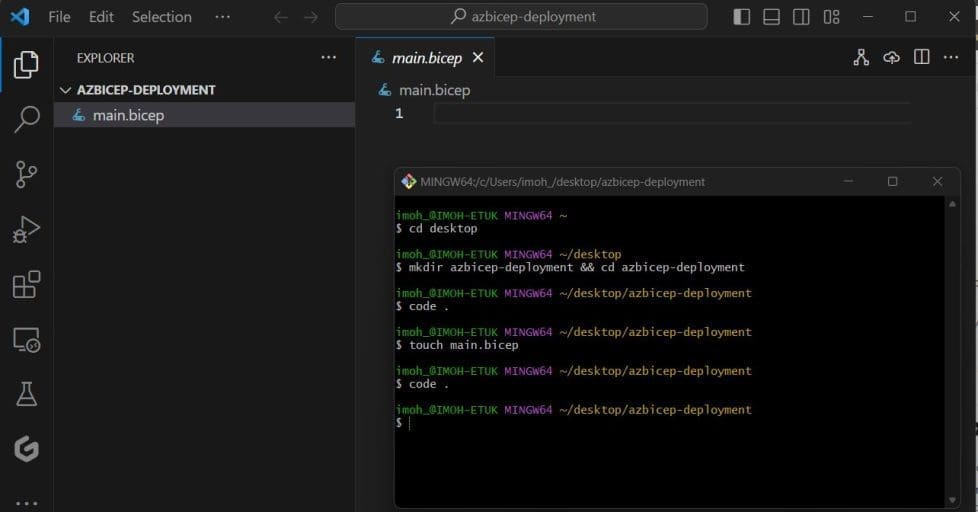Viewport: 978px width, 512px height.
Task: Open the Source Control view
Action: tap(27, 174)
